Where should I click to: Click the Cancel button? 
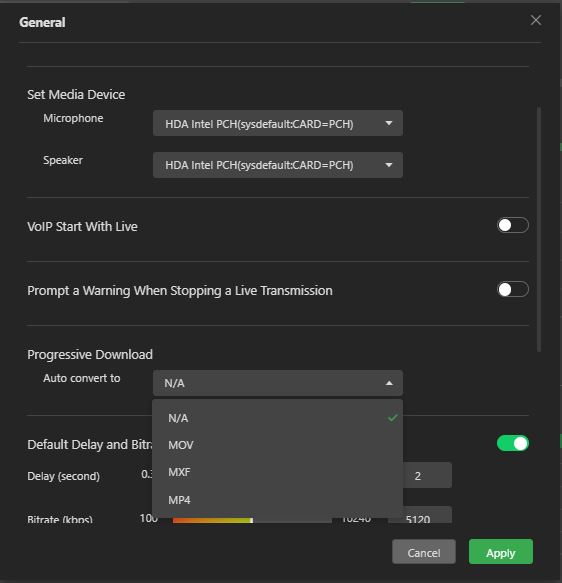[424, 552]
